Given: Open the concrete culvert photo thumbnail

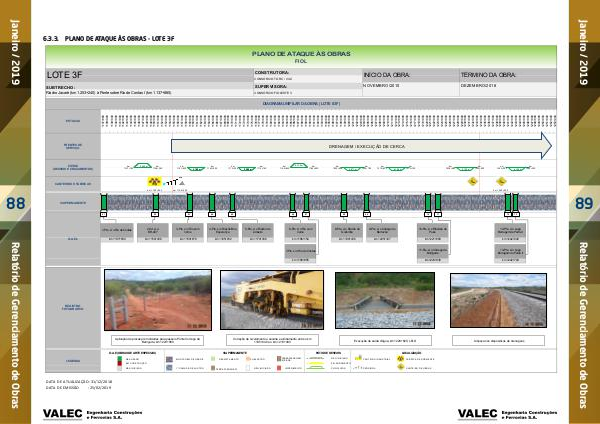Looking at the screenshot, I should 384,299.
